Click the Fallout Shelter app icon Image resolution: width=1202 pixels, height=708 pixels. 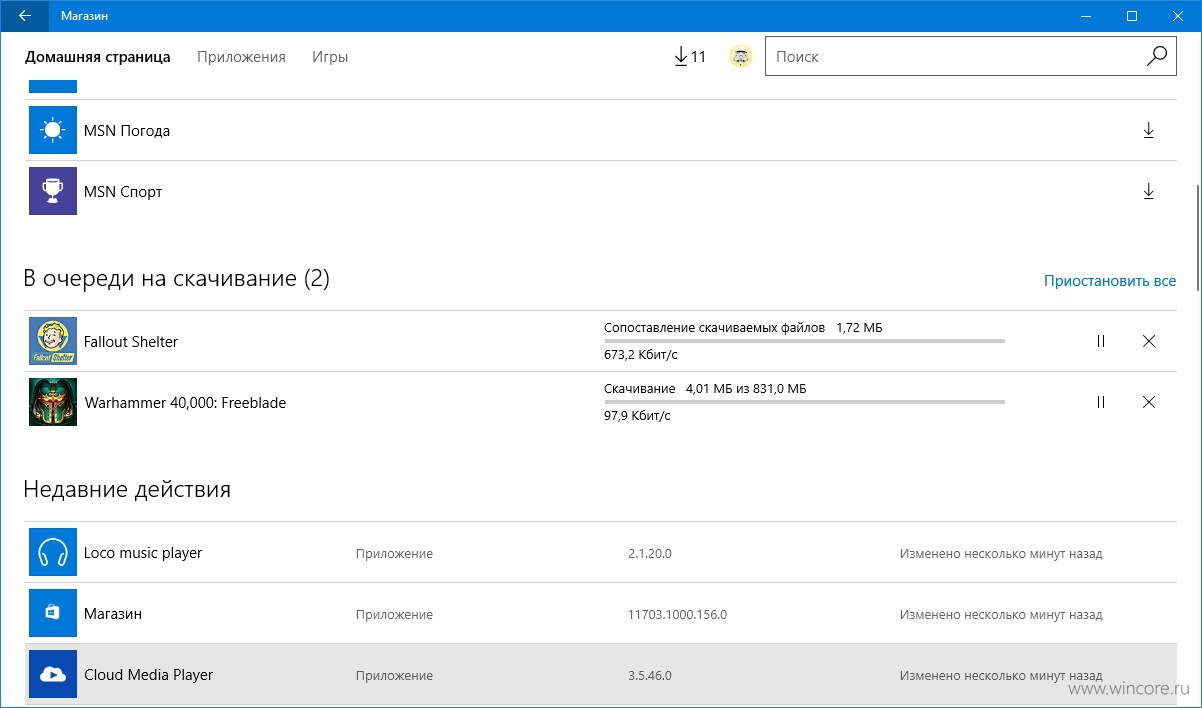tap(53, 341)
